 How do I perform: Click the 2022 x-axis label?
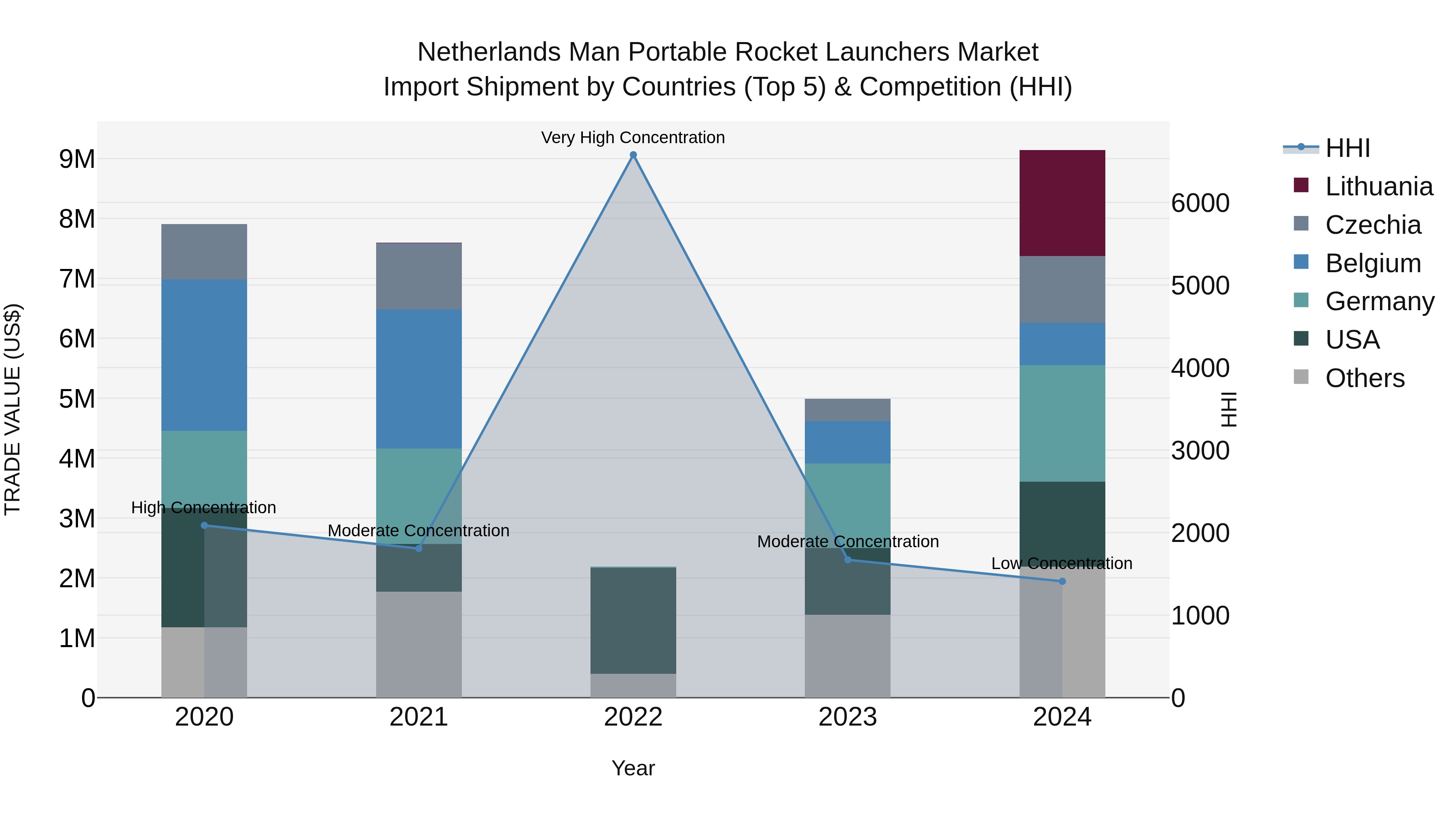[633, 717]
